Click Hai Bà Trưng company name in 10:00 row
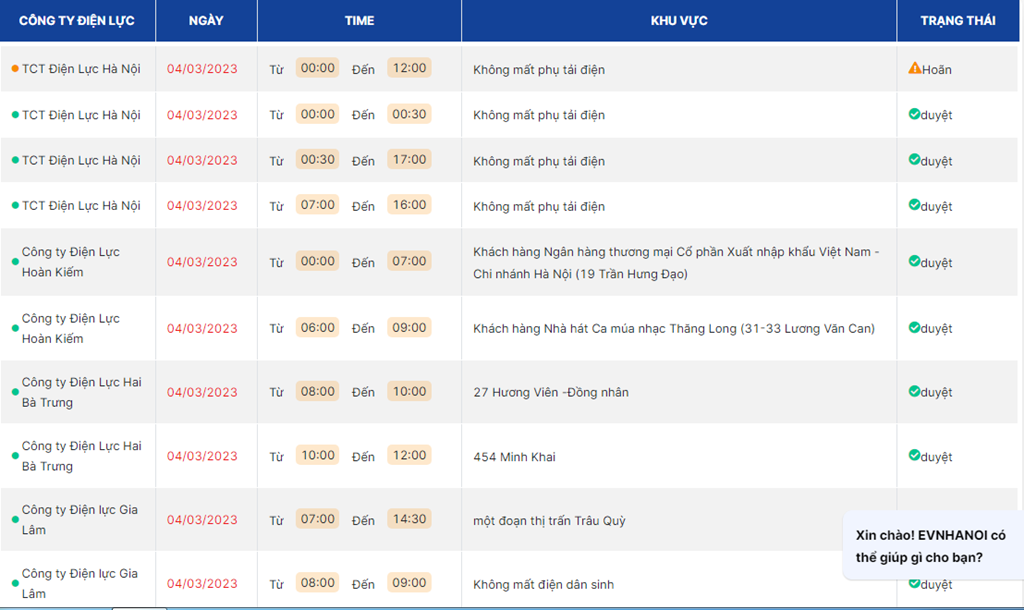The height and width of the screenshot is (610, 1024). pyautogui.click(x=82, y=456)
